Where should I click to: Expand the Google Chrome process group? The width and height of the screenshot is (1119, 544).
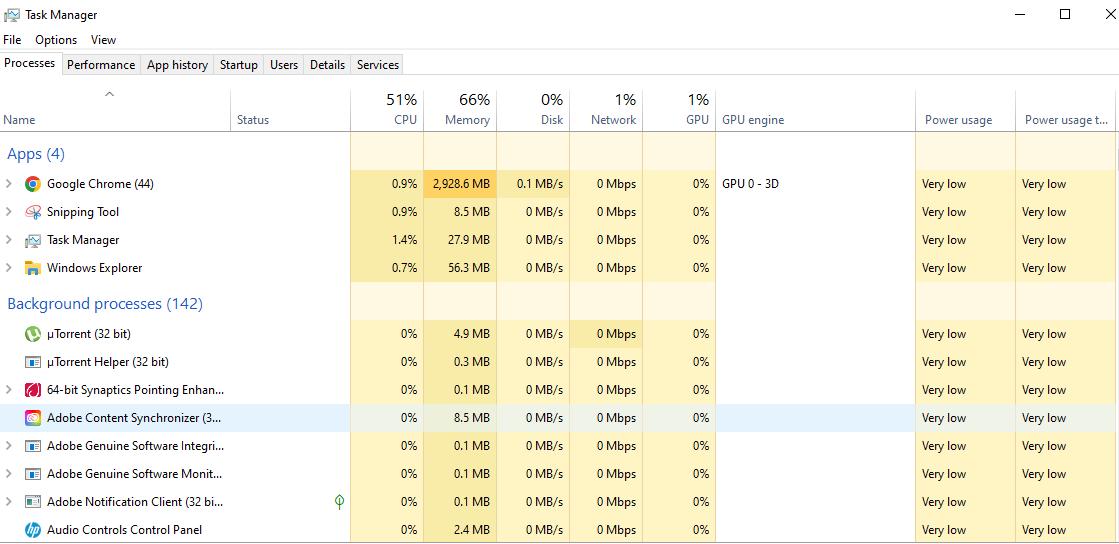[x=9, y=184]
